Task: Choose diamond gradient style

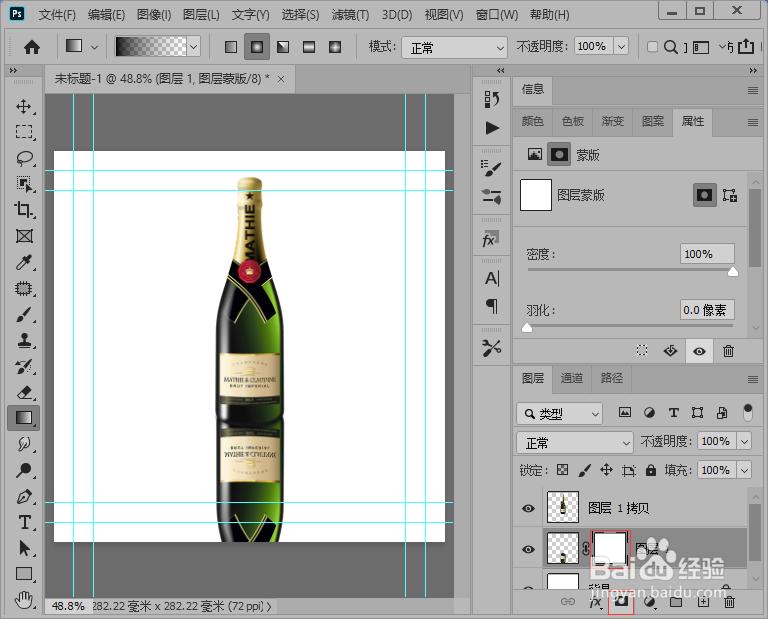Action: 335,47
